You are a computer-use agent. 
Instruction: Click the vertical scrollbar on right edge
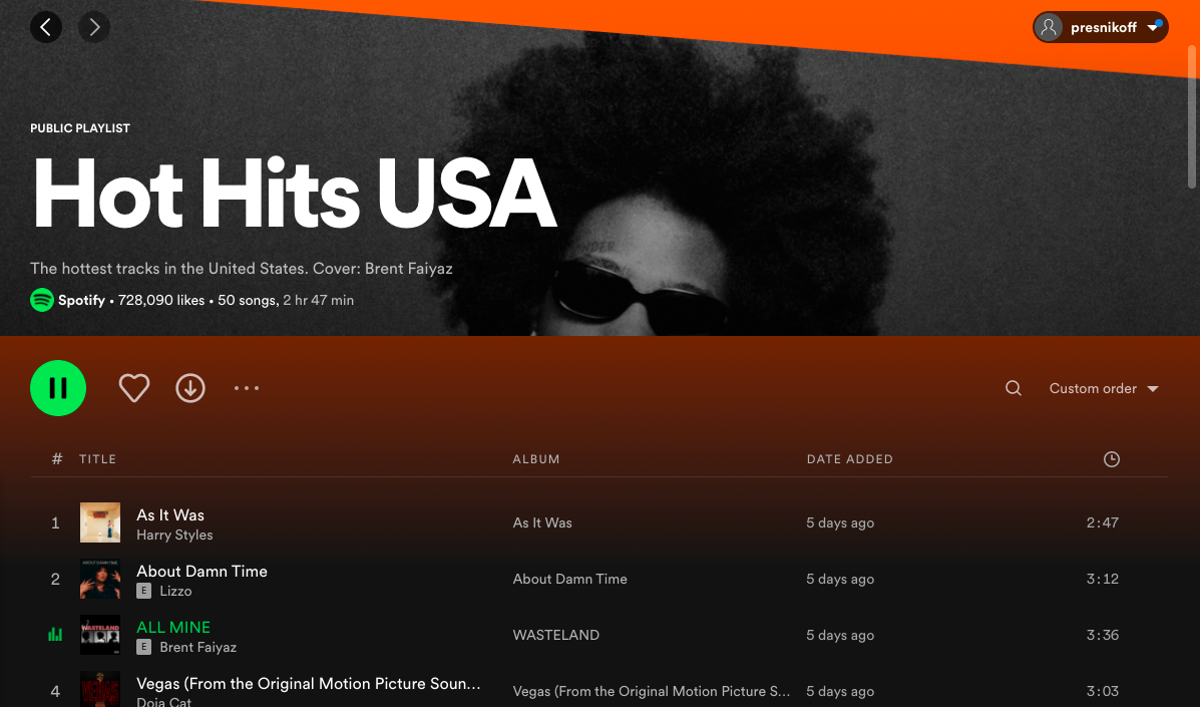tap(1192, 132)
